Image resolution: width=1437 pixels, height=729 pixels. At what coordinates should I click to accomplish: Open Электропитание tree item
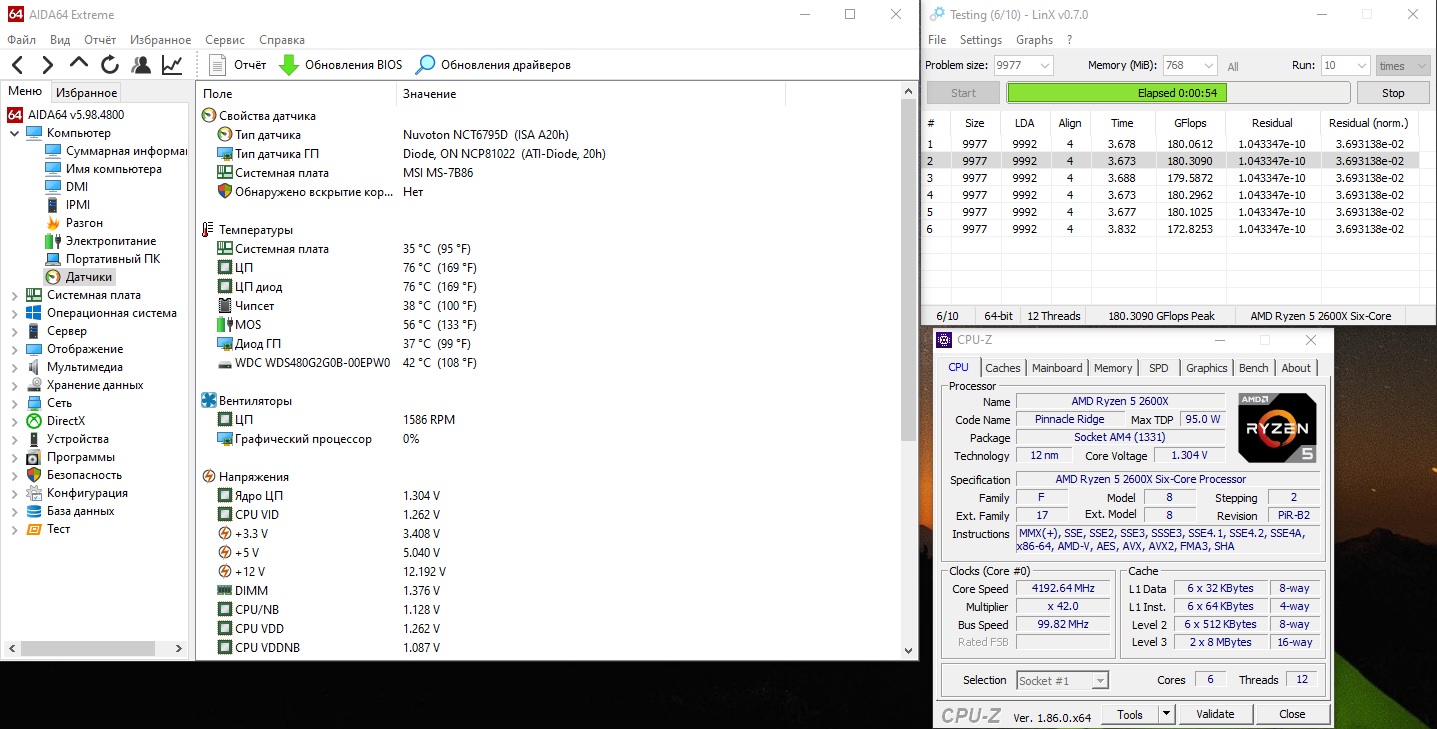[111, 241]
